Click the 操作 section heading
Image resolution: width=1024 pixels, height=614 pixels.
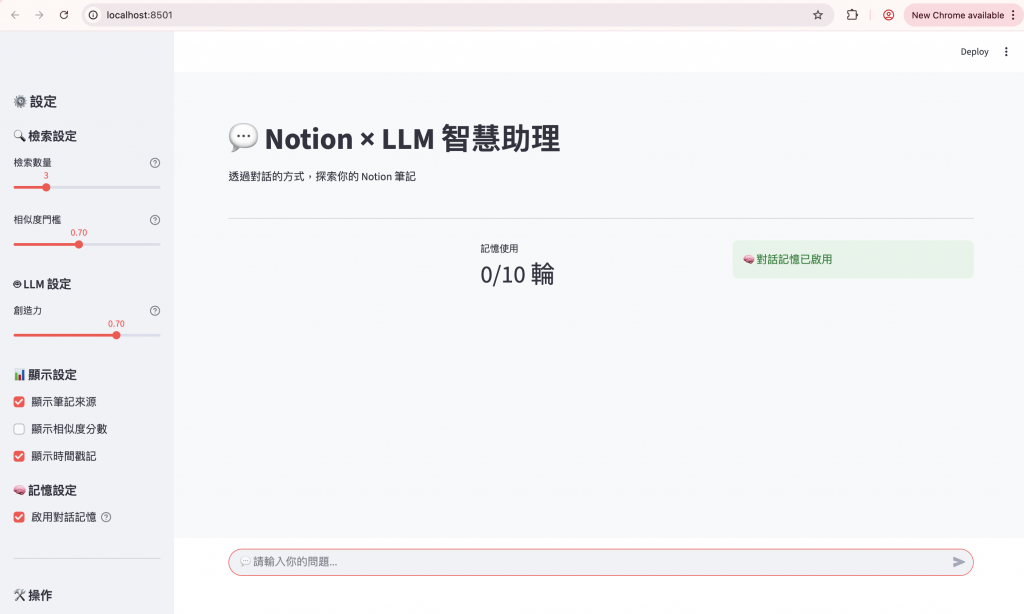[40, 596]
